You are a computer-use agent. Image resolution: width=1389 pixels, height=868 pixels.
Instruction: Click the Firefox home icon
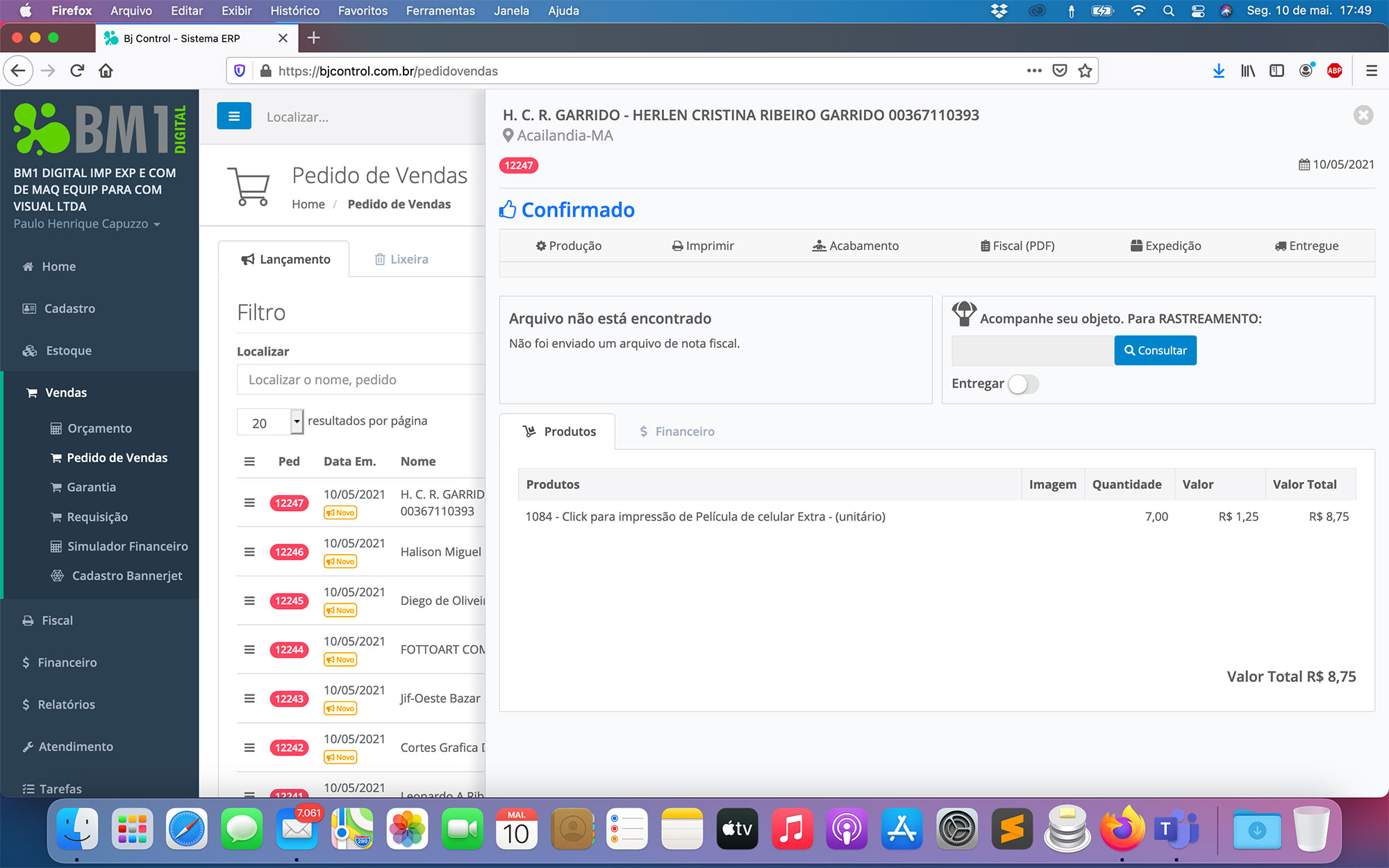pyautogui.click(x=106, y=71)
